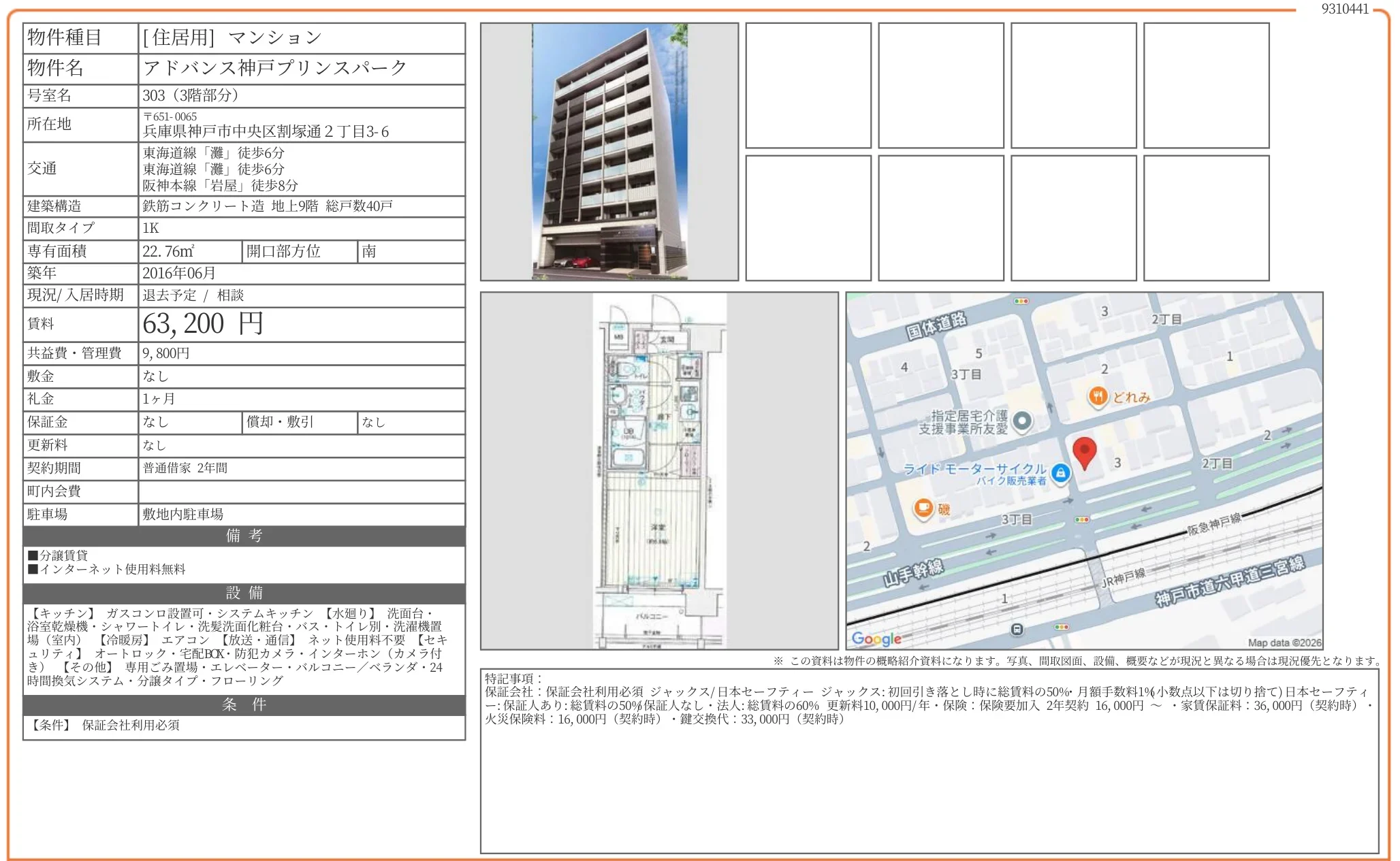This screenshot has height=861, width=1400.
Task: Click the traffic light icon near 国体道路
Action: [1021, 301]
